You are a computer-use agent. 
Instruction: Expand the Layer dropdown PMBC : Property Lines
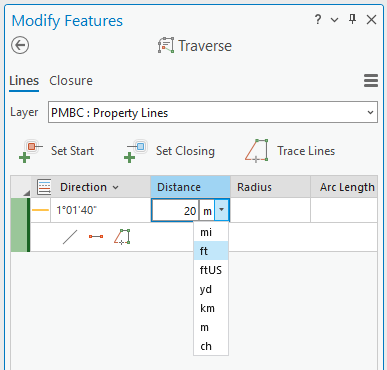click(x=213, y=112)
